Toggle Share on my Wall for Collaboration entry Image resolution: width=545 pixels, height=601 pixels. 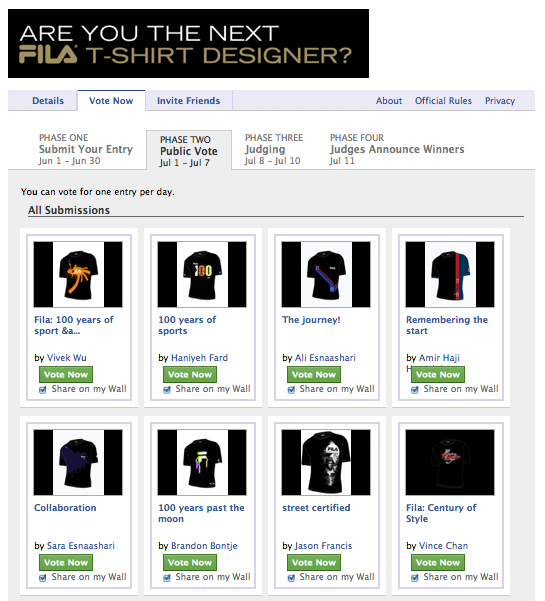pos(43,578)
